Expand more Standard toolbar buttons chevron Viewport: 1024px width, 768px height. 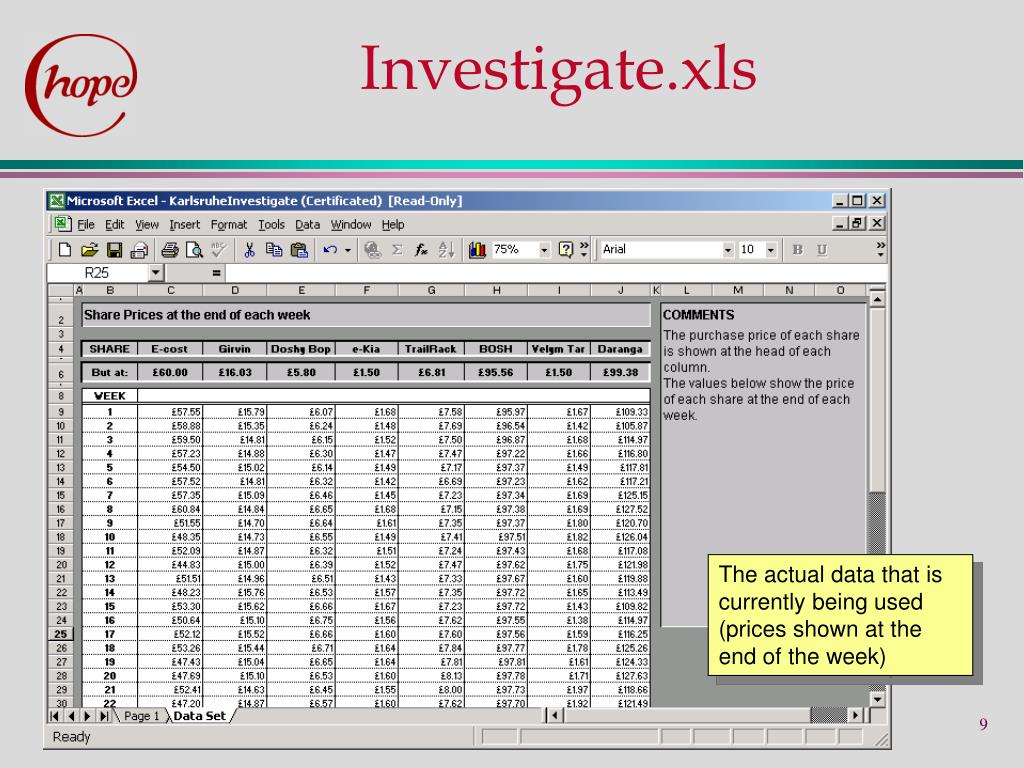[584, 249]
